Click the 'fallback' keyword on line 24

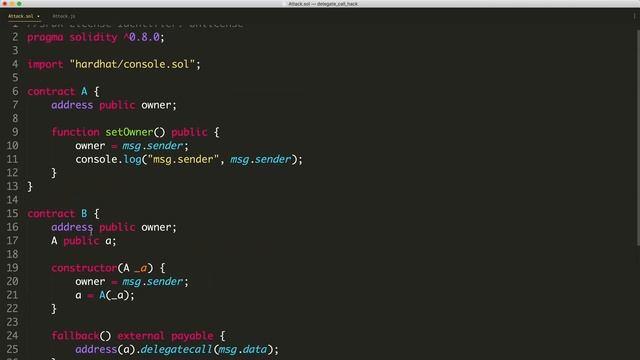pyautogui.click(x=76, y=336)
